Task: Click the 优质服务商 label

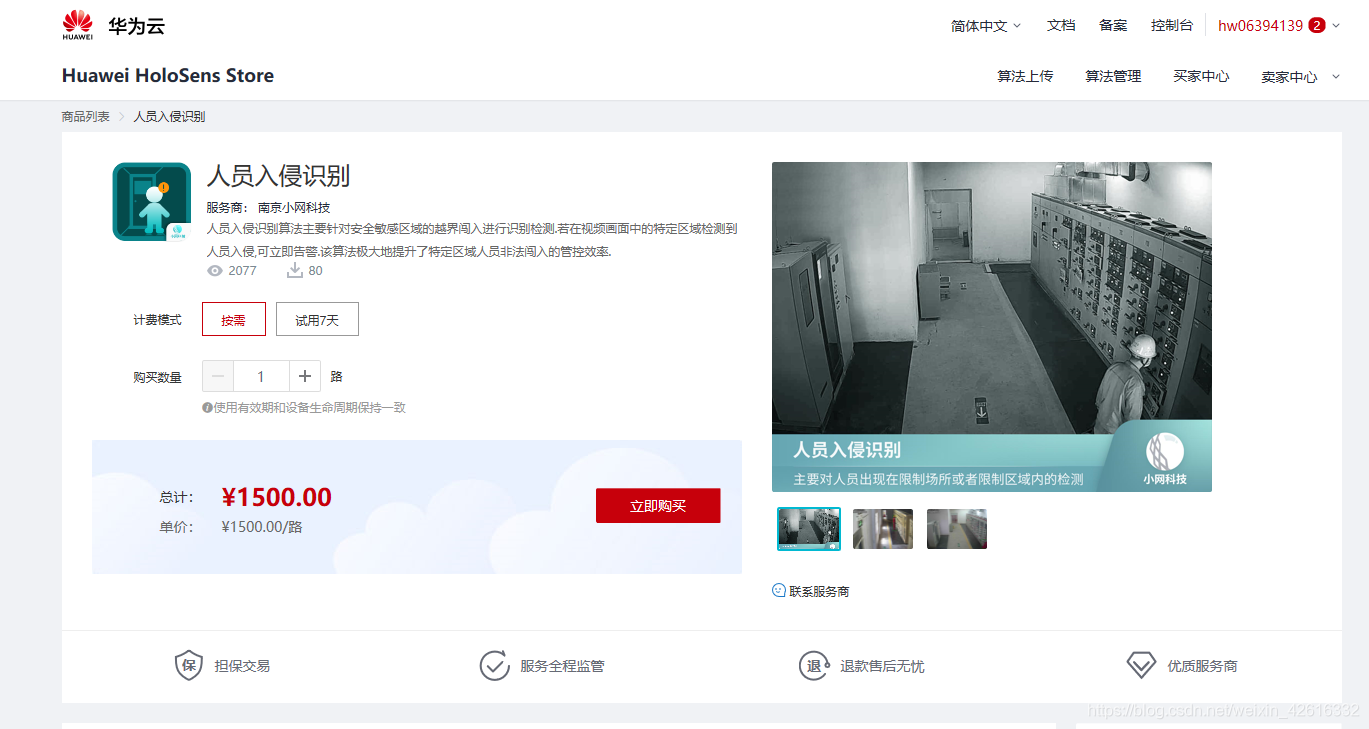Action: coord(1202,666)
